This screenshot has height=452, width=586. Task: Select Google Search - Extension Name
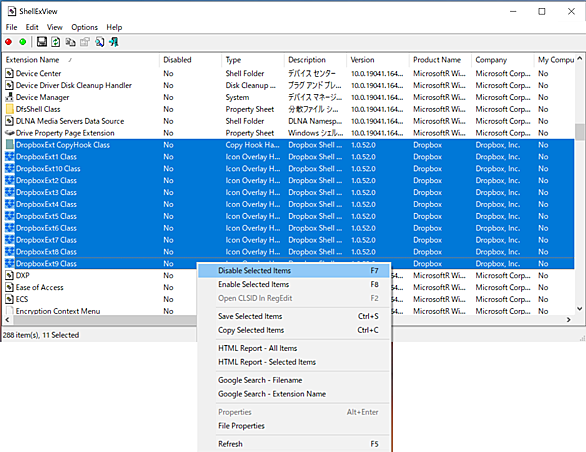294,394
